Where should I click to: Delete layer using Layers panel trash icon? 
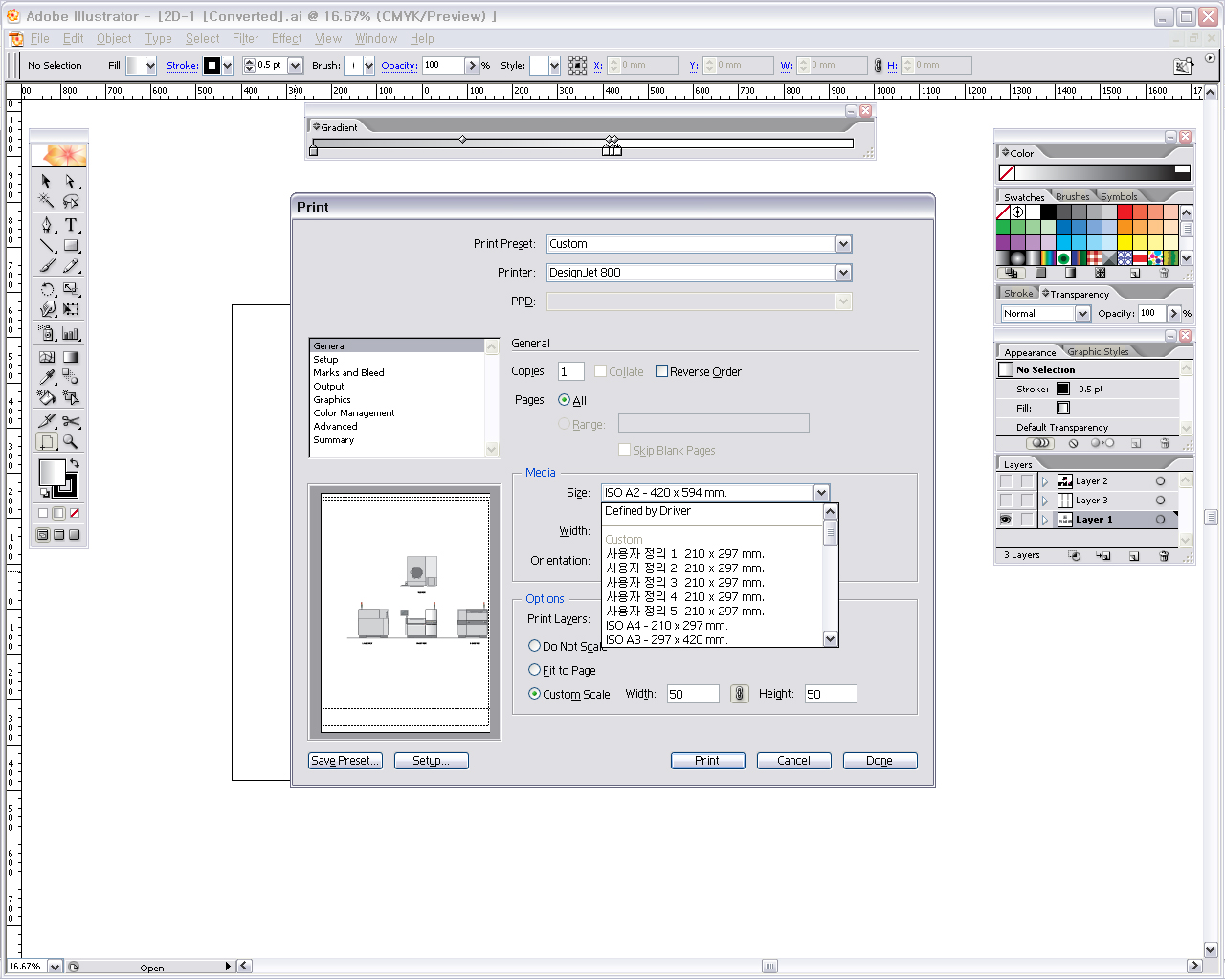[x=1164, y=556]
